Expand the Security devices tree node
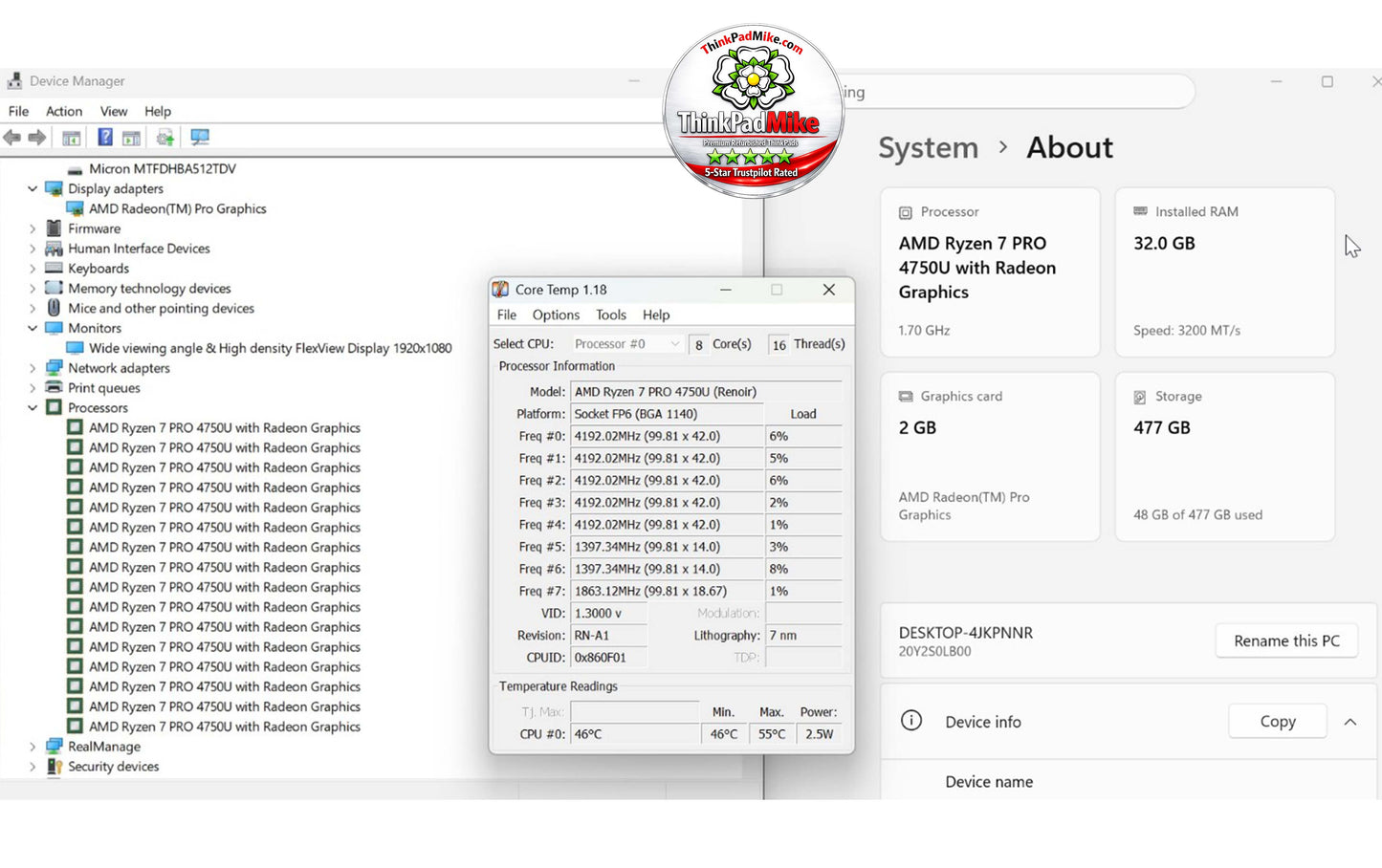 [33, 767]
